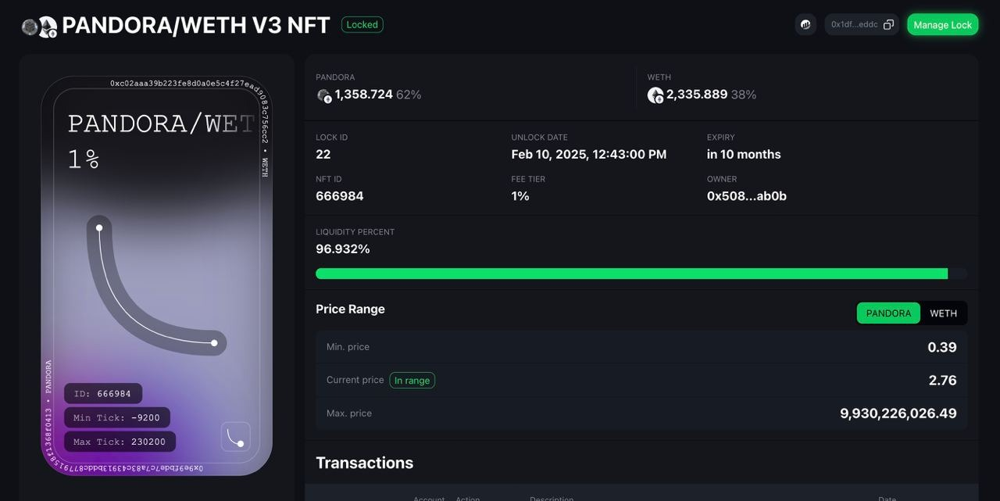Click the ID: 666984 badge on NFT card
This screenshot has height=501, width=1000.
103,393
